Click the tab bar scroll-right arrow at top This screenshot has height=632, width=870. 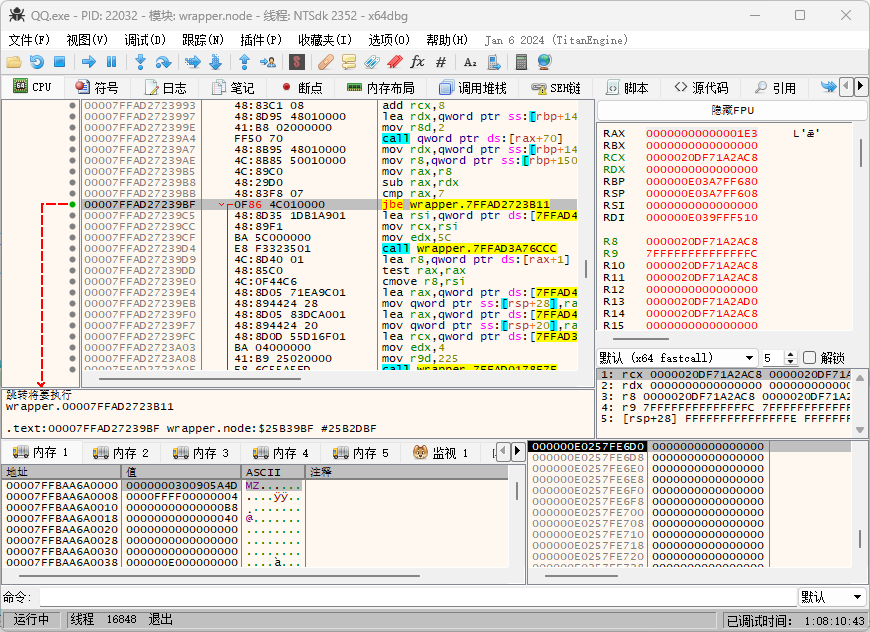click(x=860, y=87)
